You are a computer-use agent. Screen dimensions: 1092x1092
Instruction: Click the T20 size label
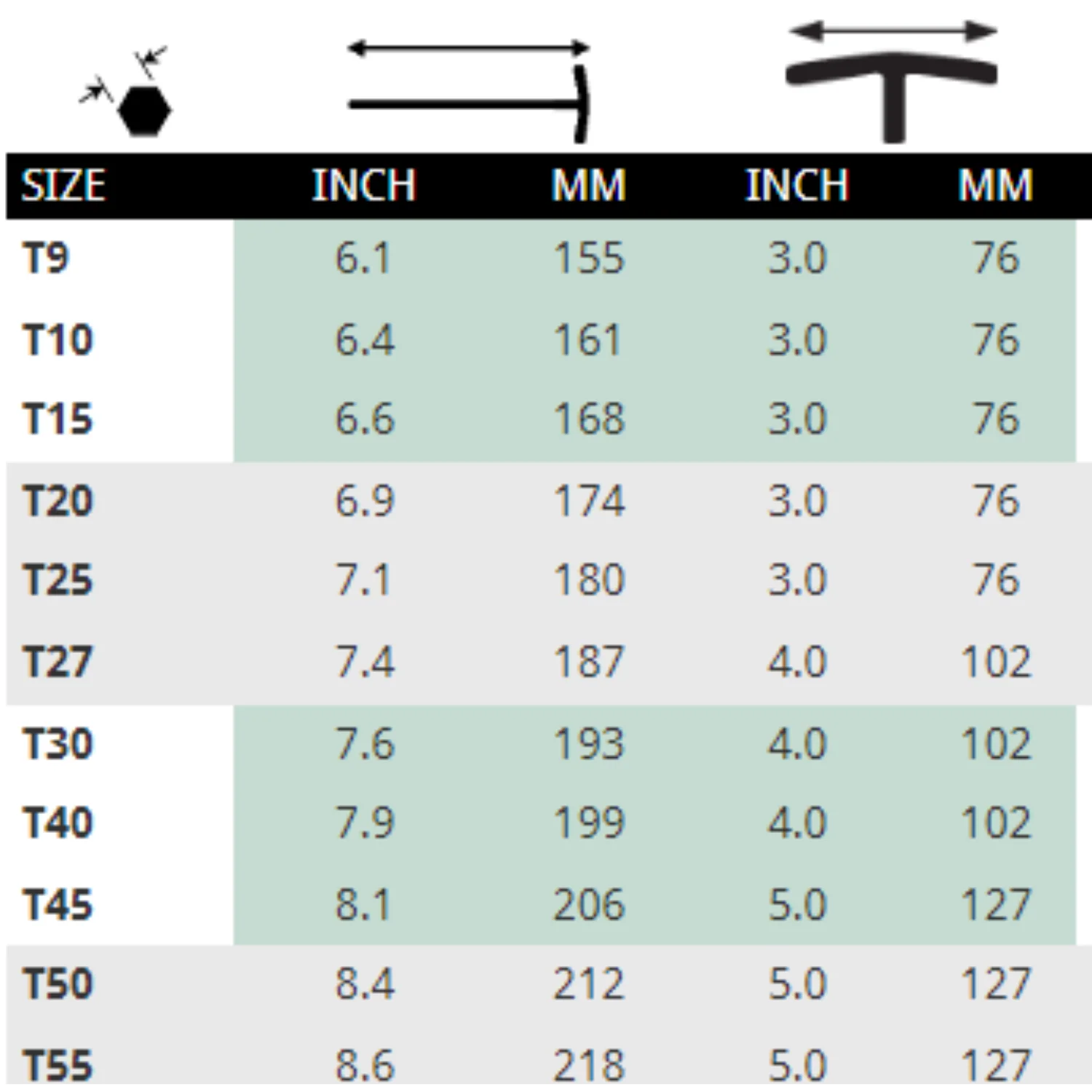tap(58, 502)
